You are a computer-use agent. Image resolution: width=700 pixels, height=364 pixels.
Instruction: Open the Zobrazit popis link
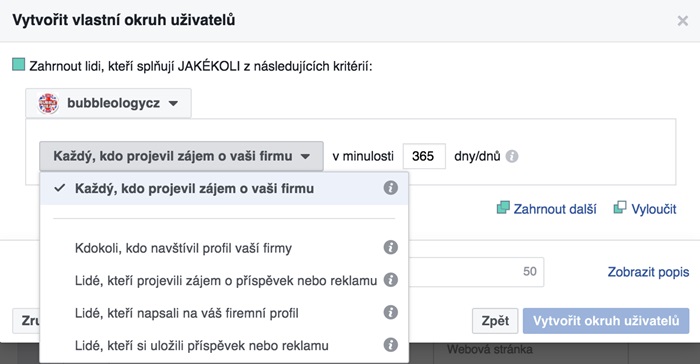pos(648,272)
